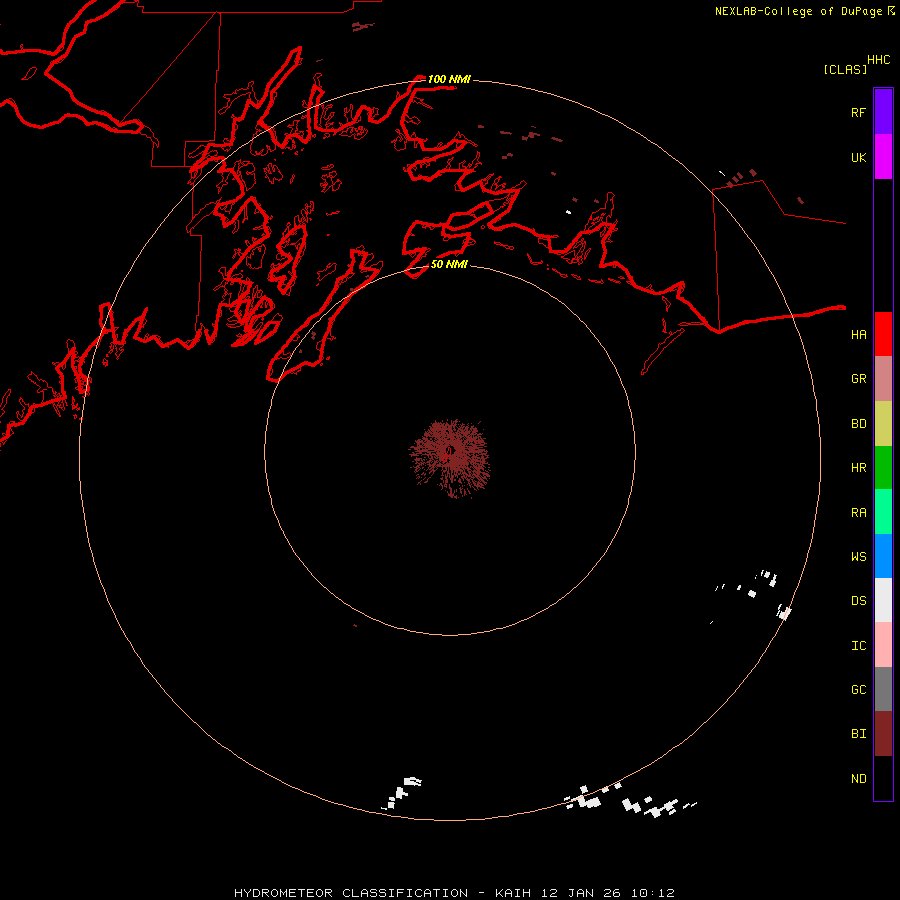Click the gray GC legend swatch

click(x=883, y=689)
